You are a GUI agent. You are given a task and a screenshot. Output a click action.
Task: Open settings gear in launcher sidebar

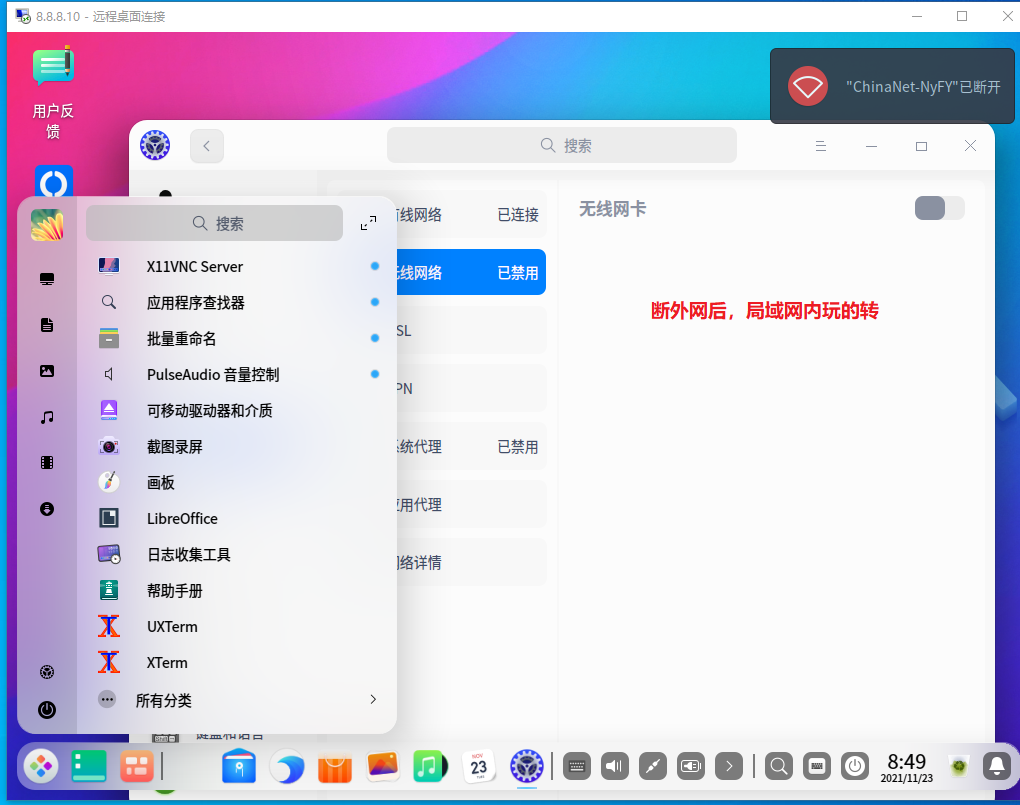[x=47, y=672]
